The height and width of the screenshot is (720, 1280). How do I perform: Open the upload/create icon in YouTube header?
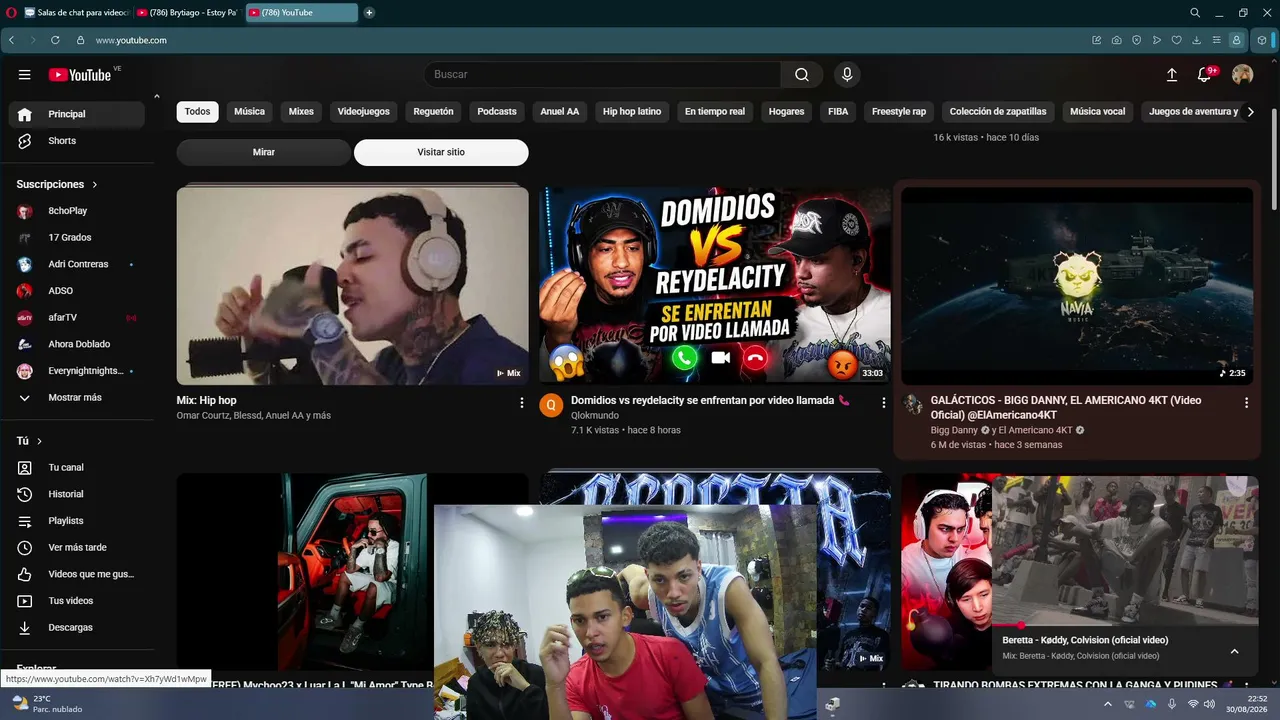pyautogui.click(x=1172, y=75)
